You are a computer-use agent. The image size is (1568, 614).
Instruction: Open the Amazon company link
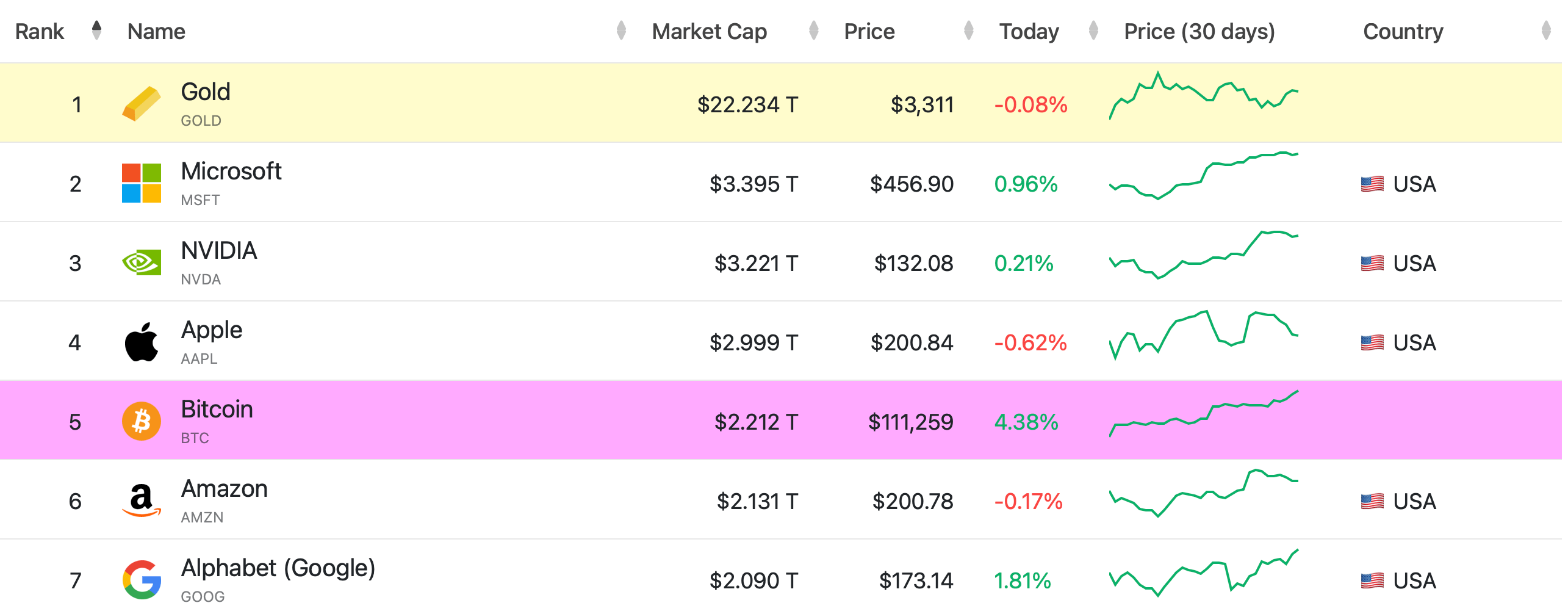(x=225, y=488)
